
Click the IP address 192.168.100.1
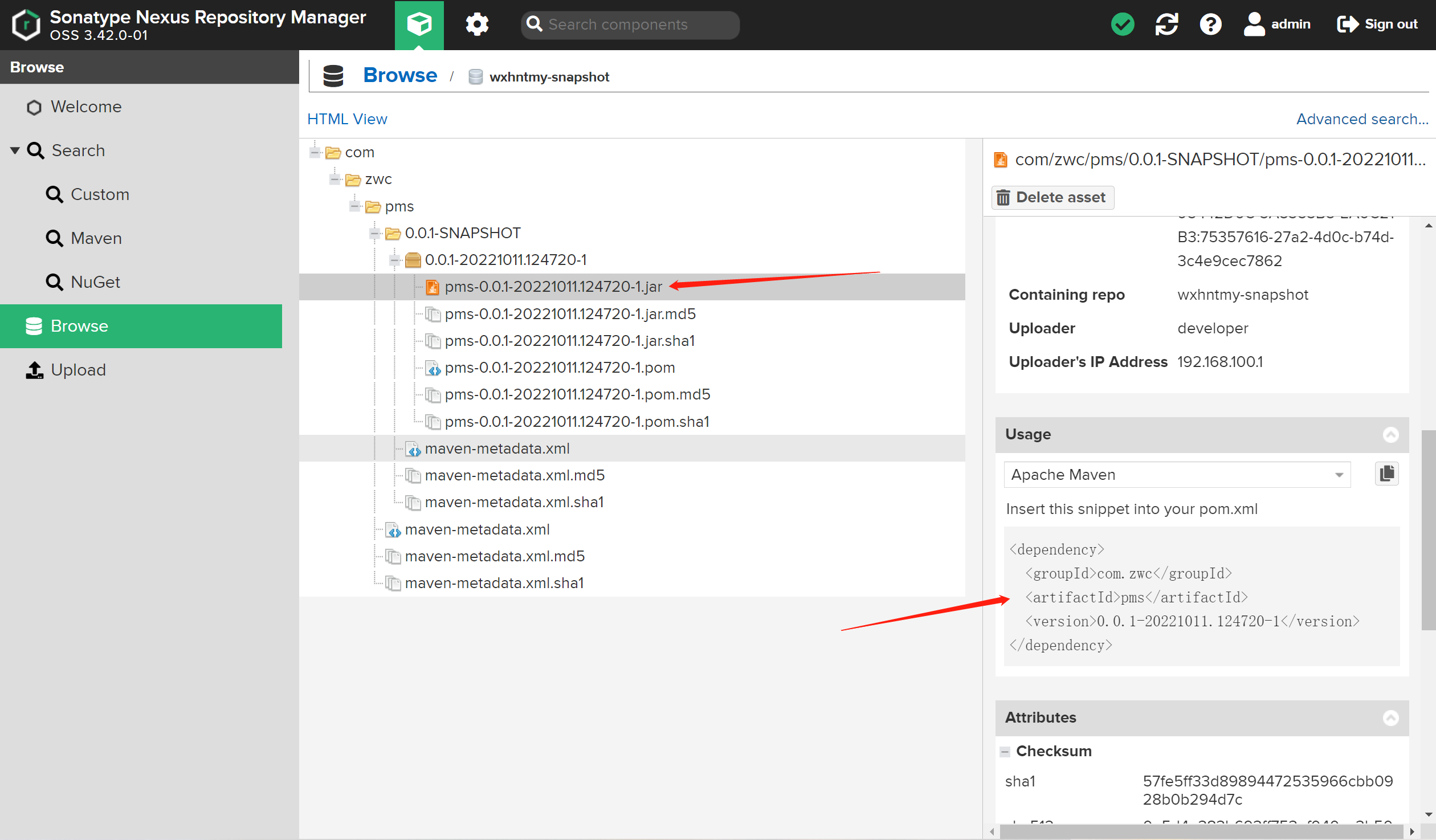pos(1220,362)
